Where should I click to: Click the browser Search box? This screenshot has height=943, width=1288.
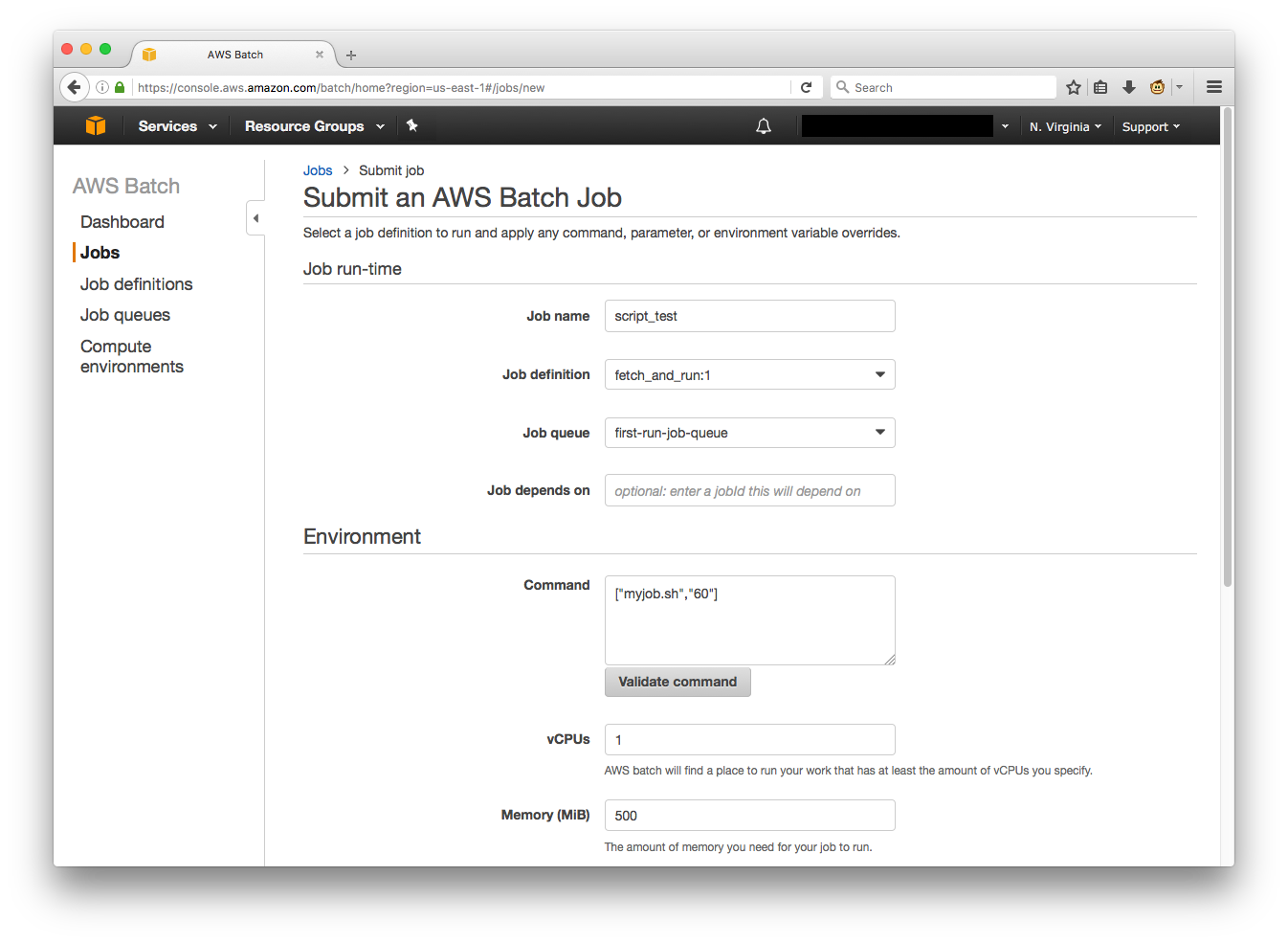coord(944,87)
